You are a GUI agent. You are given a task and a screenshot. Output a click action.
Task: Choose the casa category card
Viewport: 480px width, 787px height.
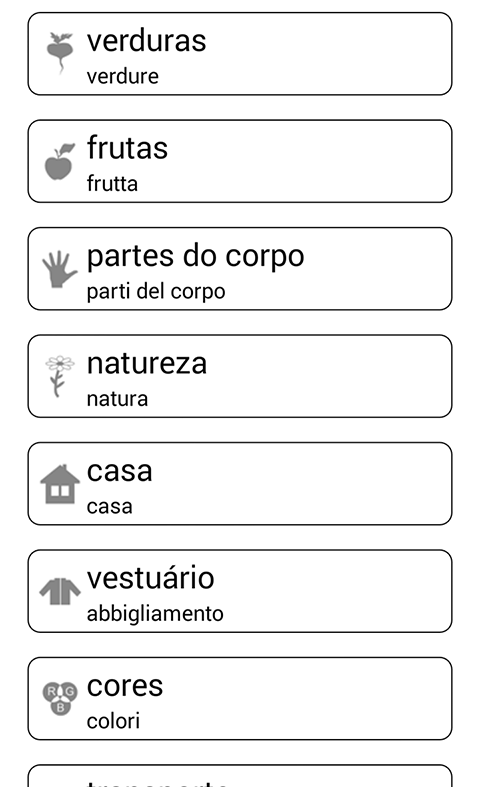[240, 483]
